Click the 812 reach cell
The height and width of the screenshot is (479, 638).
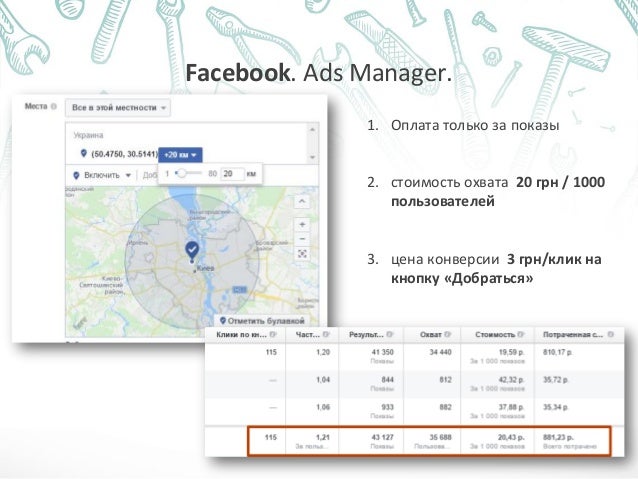tap(432, 384)
